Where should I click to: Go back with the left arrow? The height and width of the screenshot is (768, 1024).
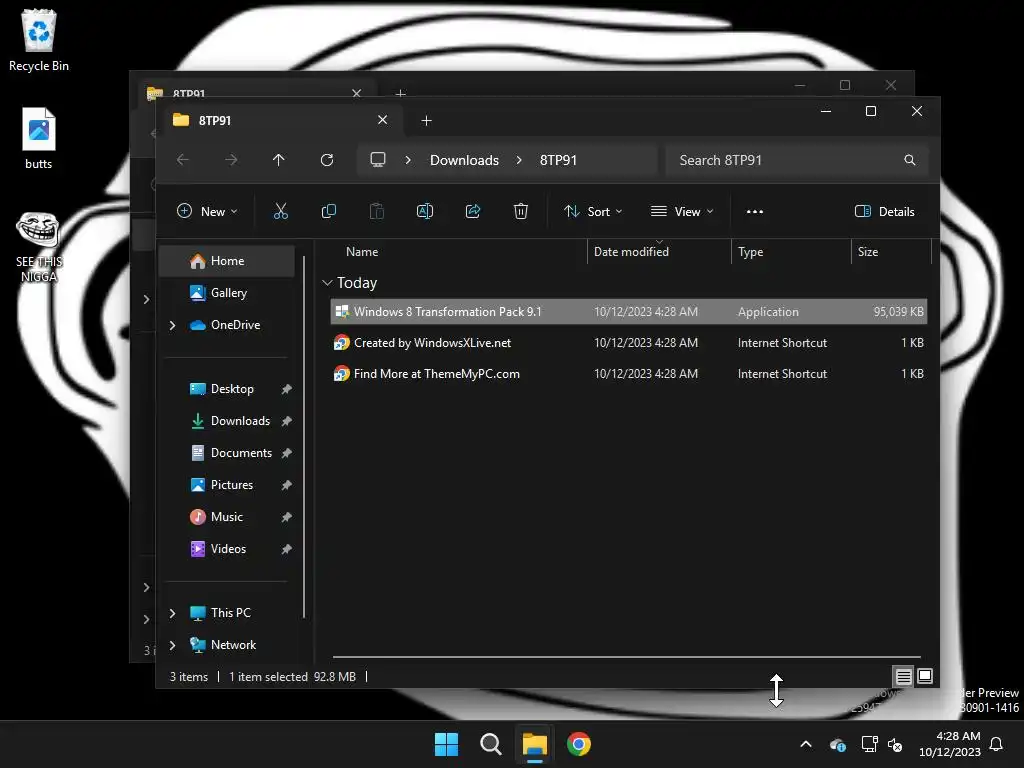coord(183,160)
